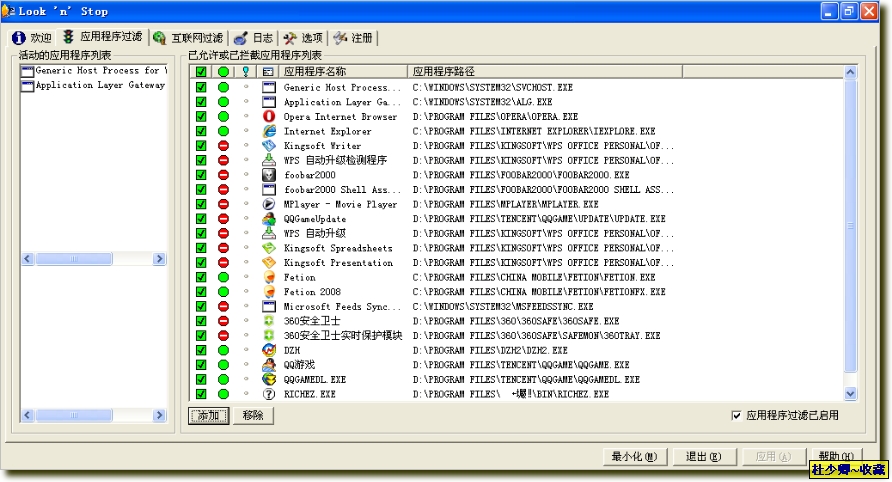Screen dimensions: 892x482
Task: Select the WPS 自动升级 row text
Action: [x=315, y=233]
